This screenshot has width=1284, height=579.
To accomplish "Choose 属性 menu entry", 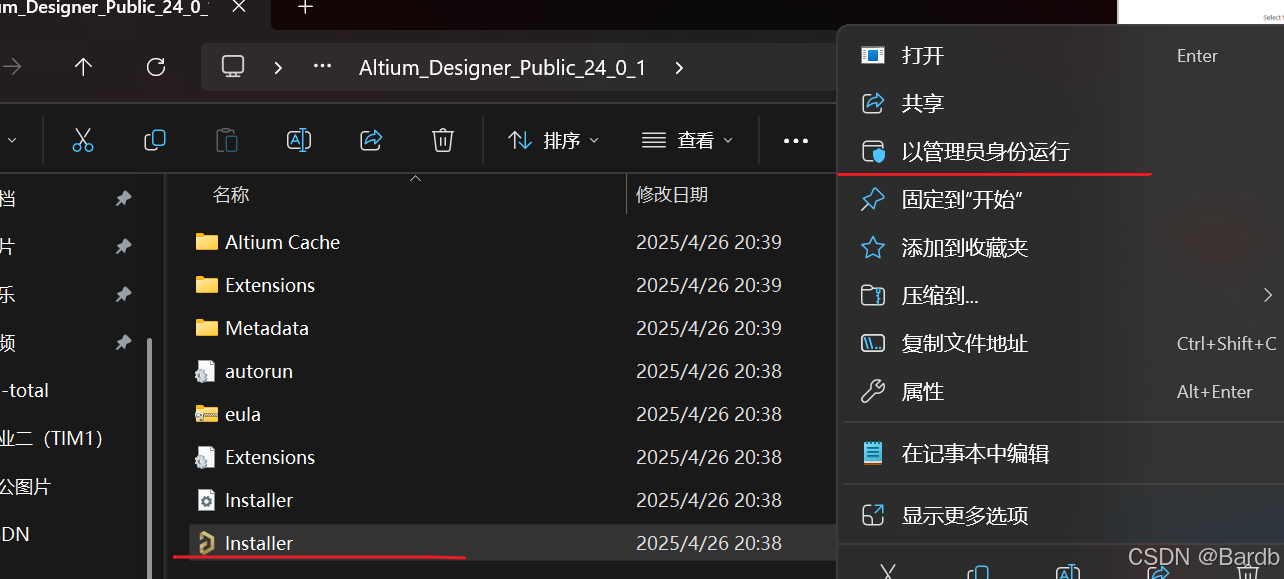I will point(1062,392).
